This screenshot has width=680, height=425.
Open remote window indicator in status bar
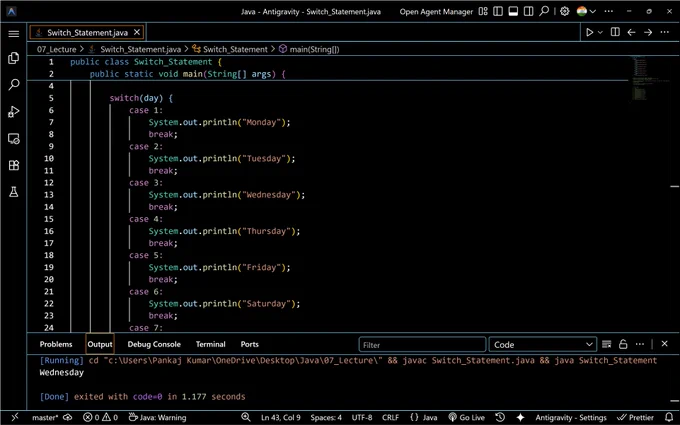click(15, 417)
